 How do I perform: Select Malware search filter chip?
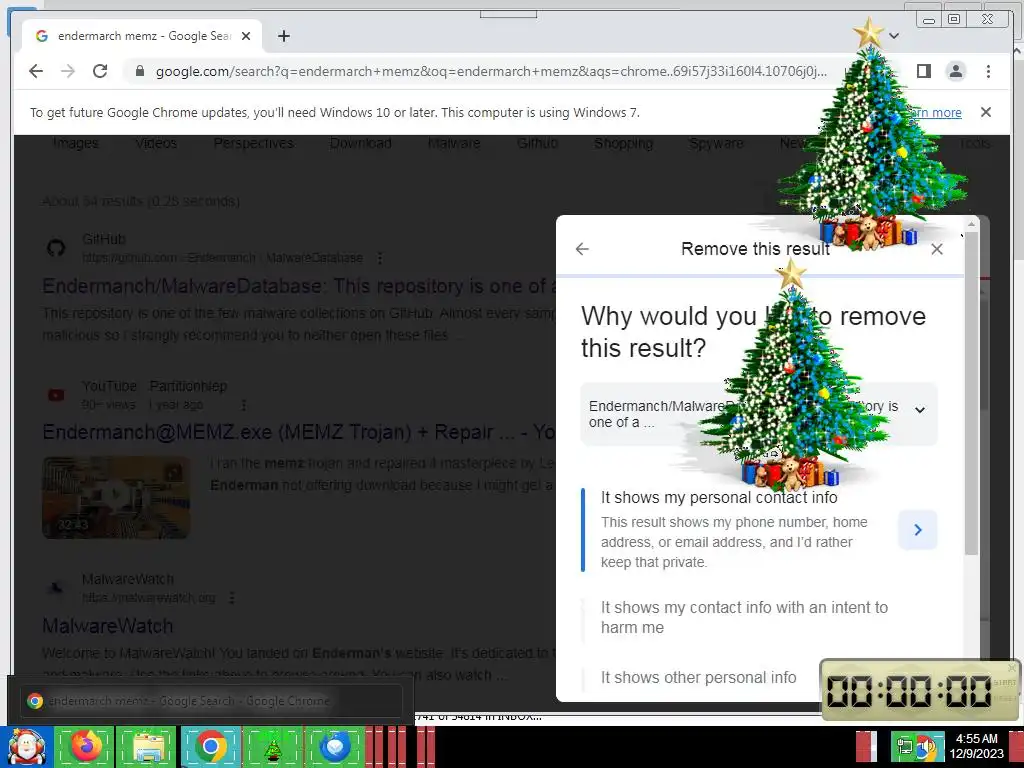tap(454, 143)
